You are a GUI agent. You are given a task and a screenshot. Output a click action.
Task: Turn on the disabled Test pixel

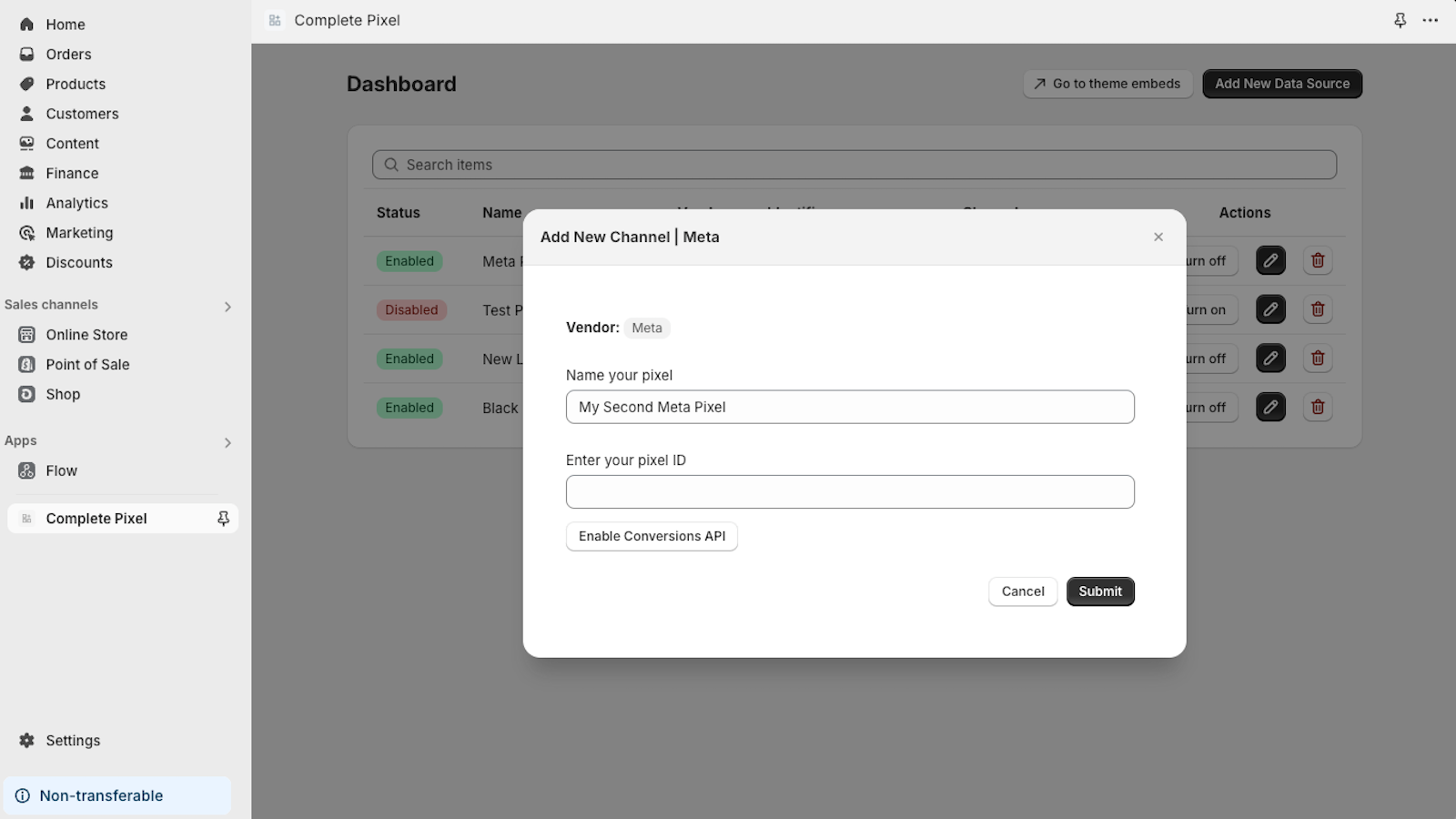pyautogui.click(x=1210, y=309)
